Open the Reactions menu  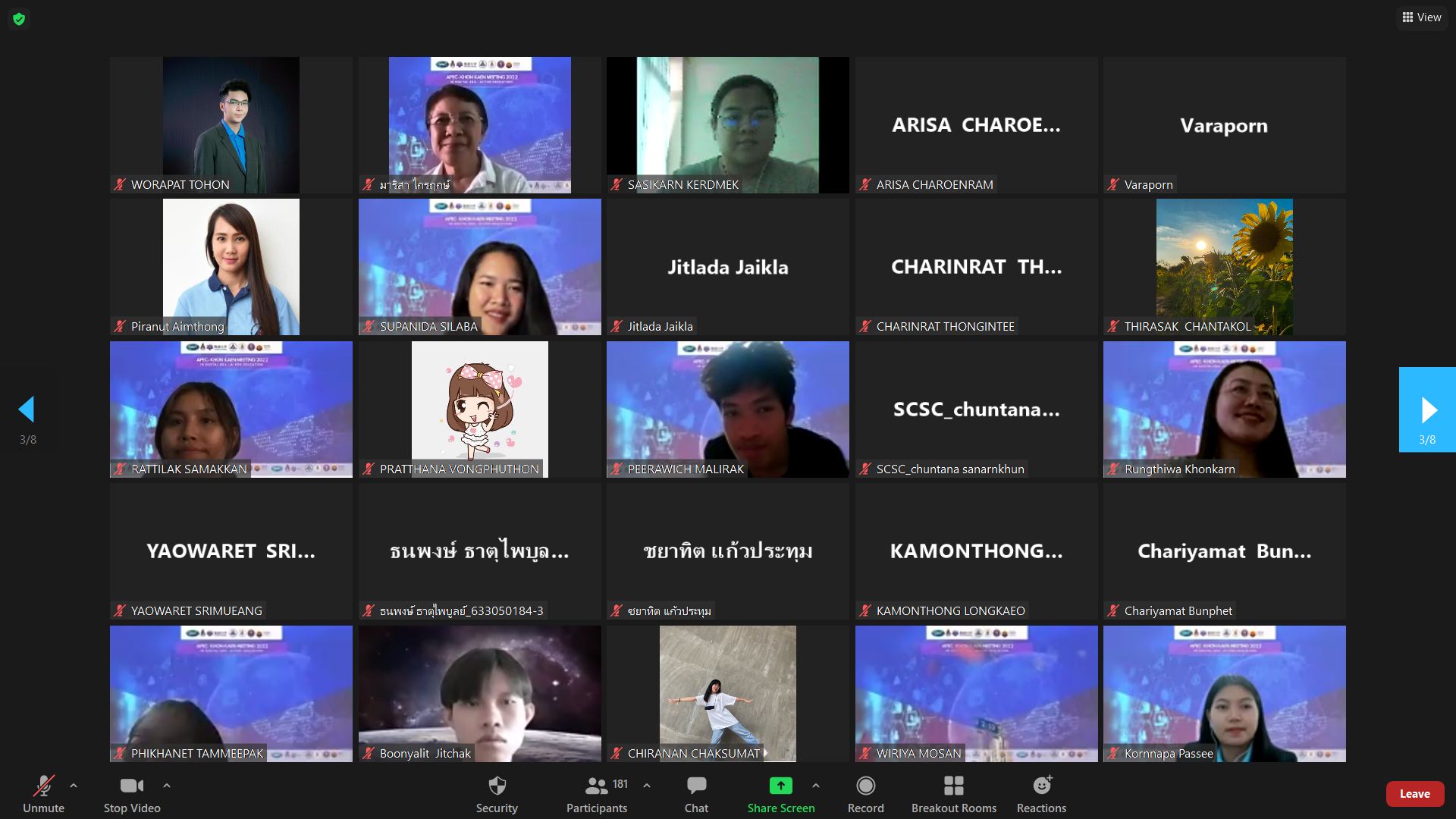pyautogui.click(x=1041, y=794)
